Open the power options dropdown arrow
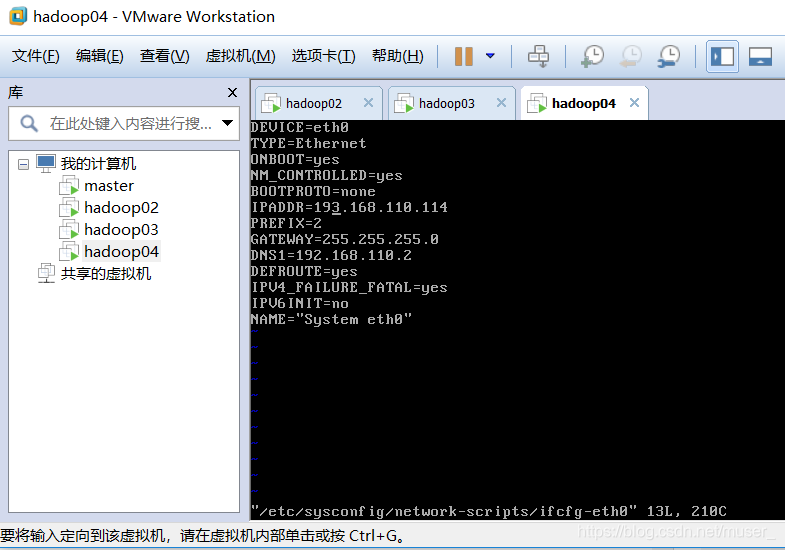Screen dimensions: 785x550 point(490,56)
